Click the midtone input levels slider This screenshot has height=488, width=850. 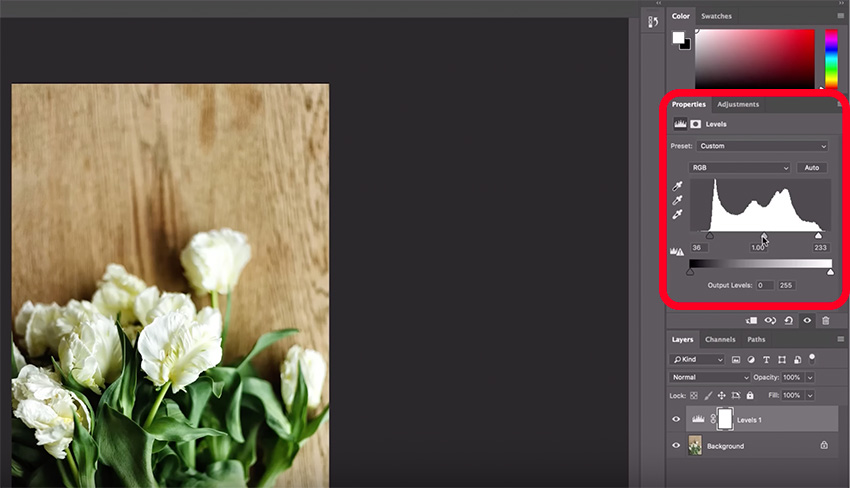click(x=764, y=236)
